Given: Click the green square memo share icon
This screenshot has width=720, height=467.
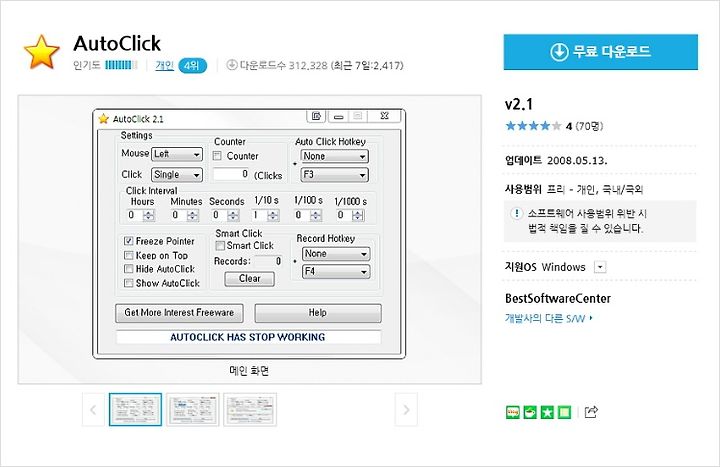Looking at the screenshot, I should pos(564,412).
